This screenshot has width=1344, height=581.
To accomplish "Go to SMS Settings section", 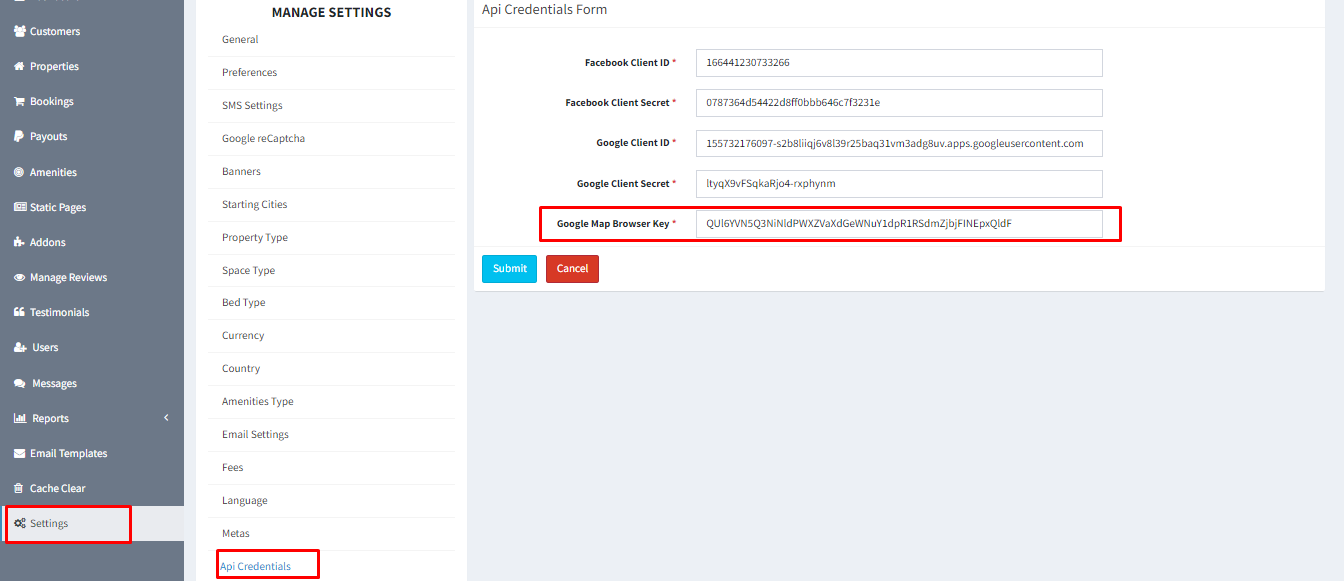I will click(252, 105).
